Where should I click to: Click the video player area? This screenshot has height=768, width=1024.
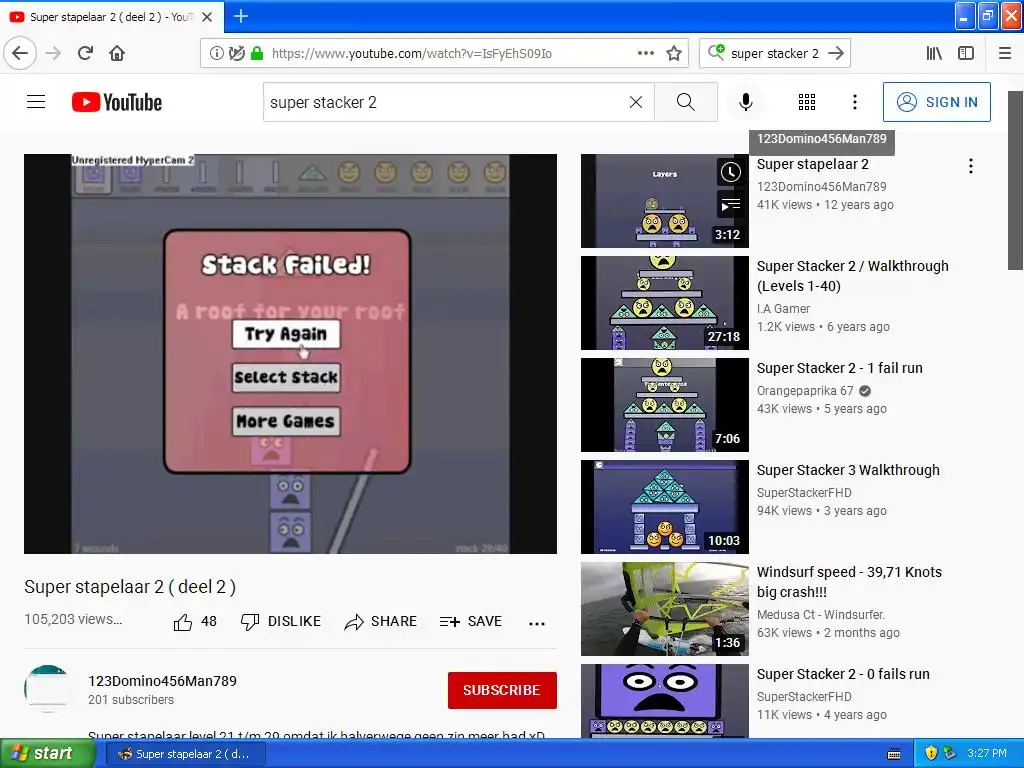(290, 354)
